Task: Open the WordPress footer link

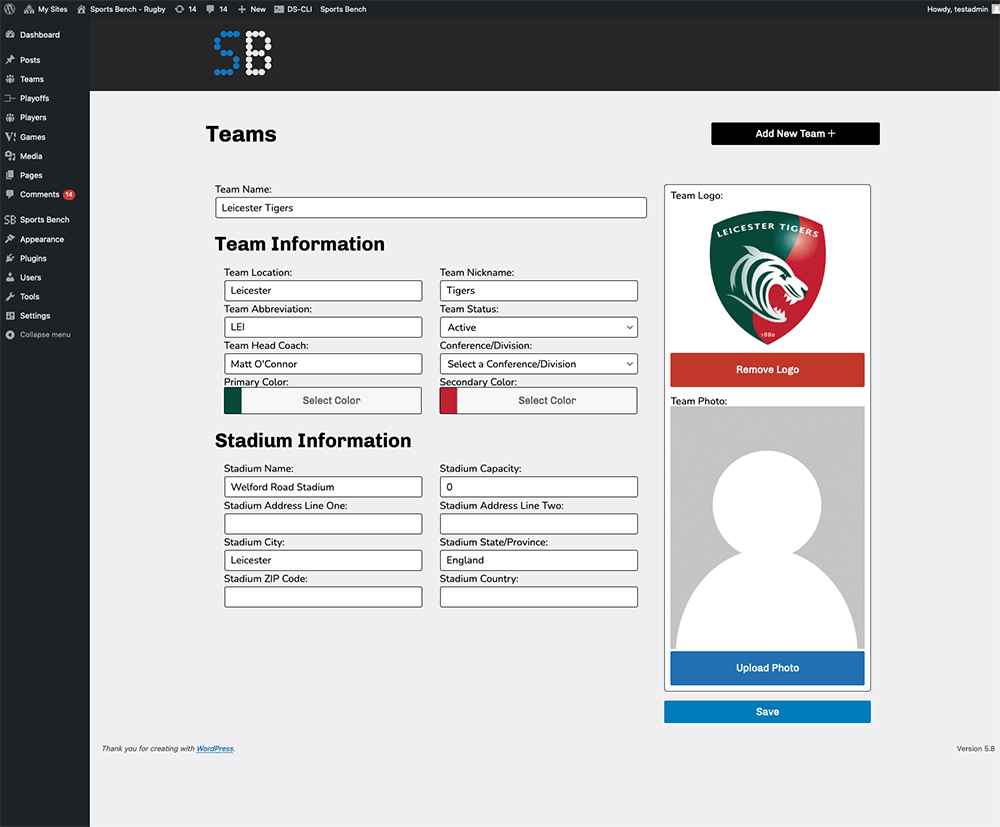Action: point(215,749)
